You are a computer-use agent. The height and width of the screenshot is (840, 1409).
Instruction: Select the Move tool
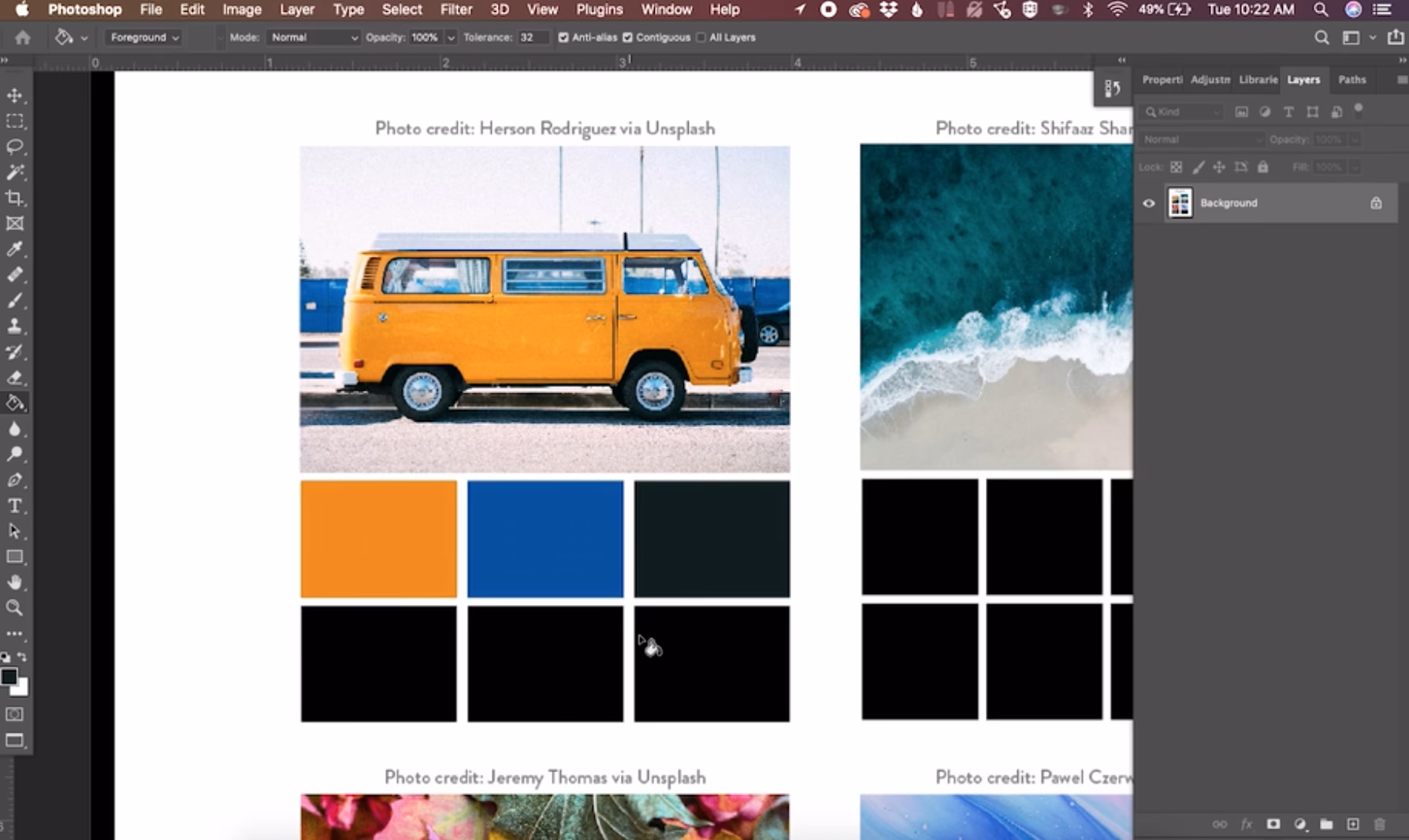14,95
